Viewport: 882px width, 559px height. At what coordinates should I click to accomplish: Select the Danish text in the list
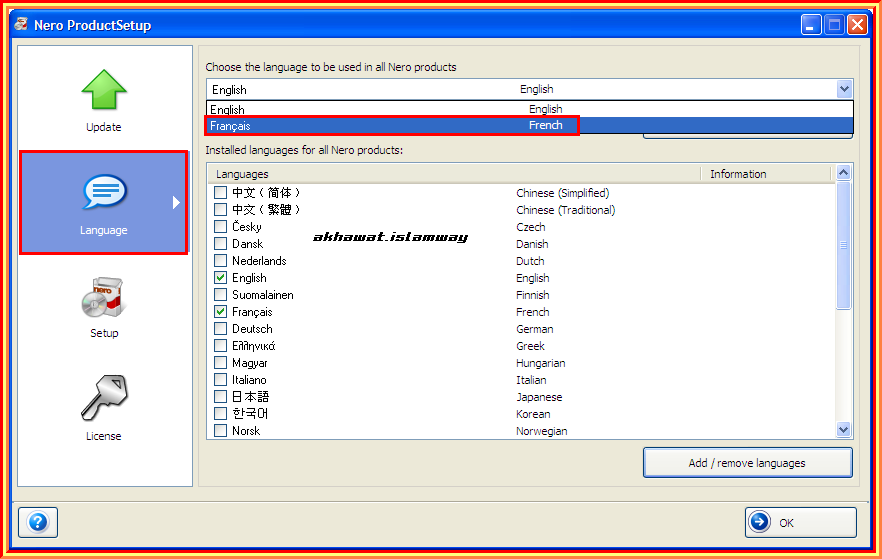532,244
